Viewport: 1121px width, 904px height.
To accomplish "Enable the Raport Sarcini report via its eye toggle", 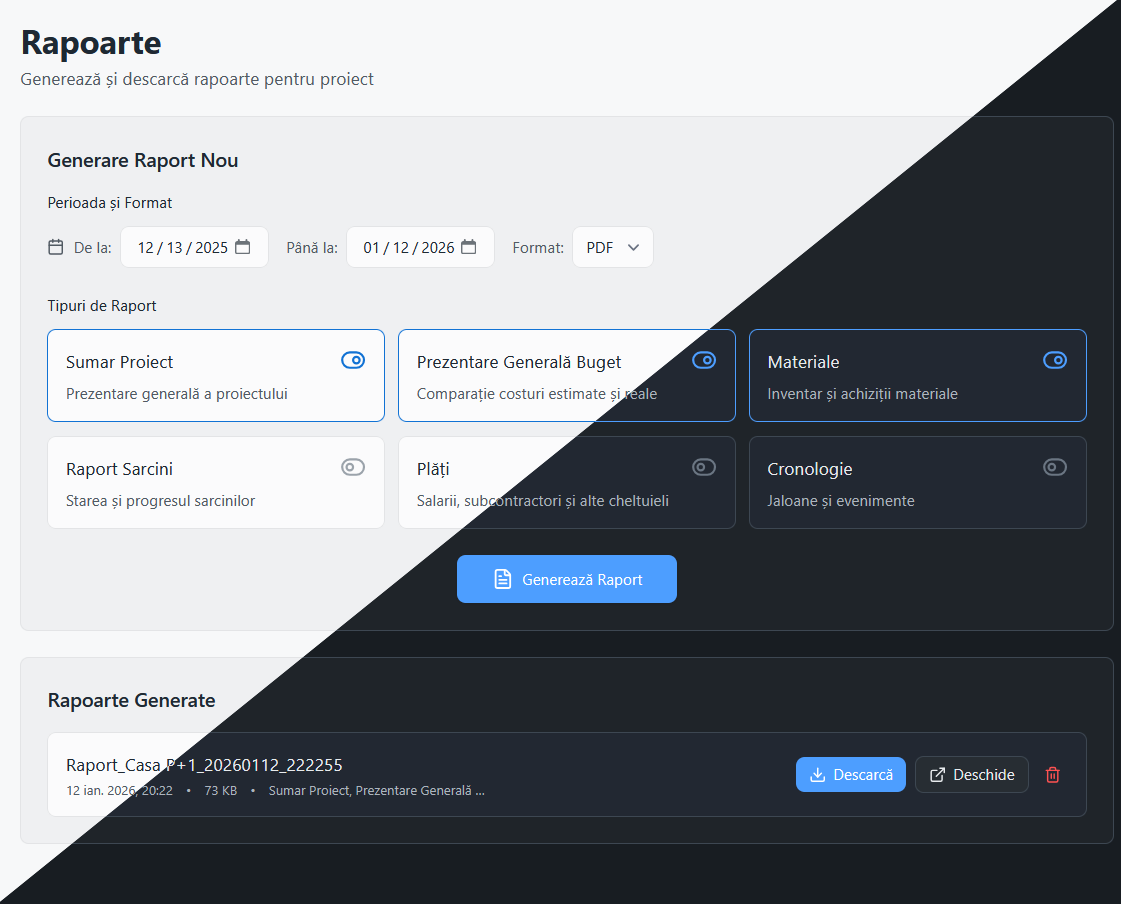I will click(x=352, y=467).
